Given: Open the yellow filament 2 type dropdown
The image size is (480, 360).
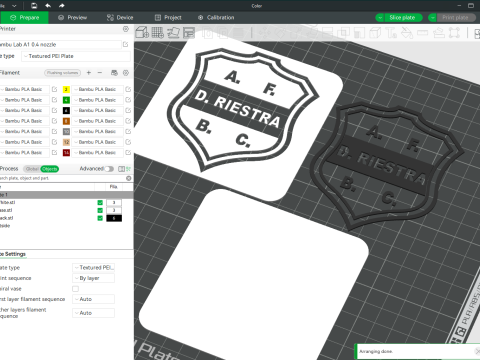Looking at the screenshot, I should [97, 89].
